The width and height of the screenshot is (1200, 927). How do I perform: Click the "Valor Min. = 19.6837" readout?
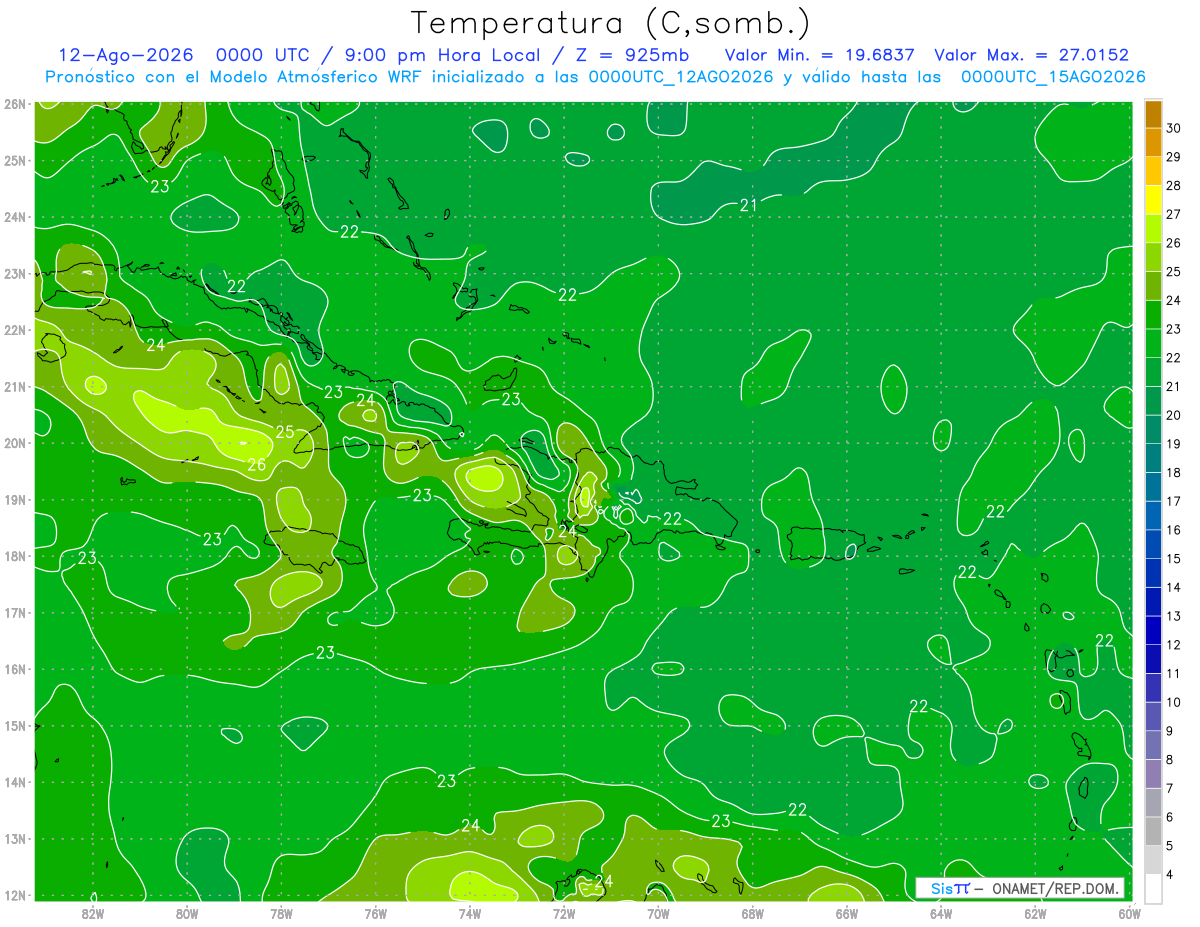(820, 56)
